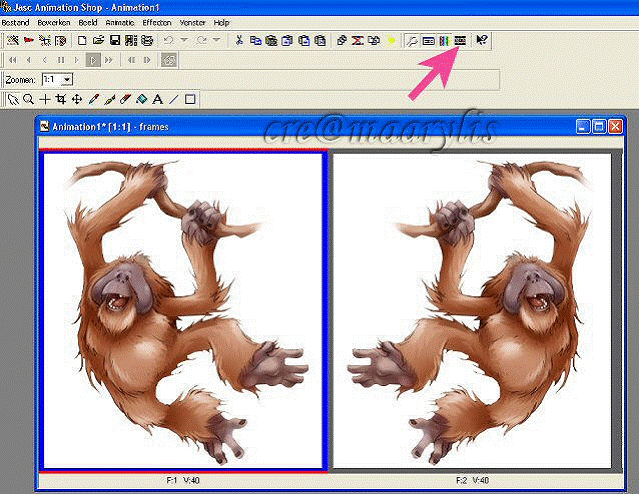Image resolution: width=639 pixels, height=494 pixels.
Task: Click the VCR button right of Pause
Action: point(76,60)
